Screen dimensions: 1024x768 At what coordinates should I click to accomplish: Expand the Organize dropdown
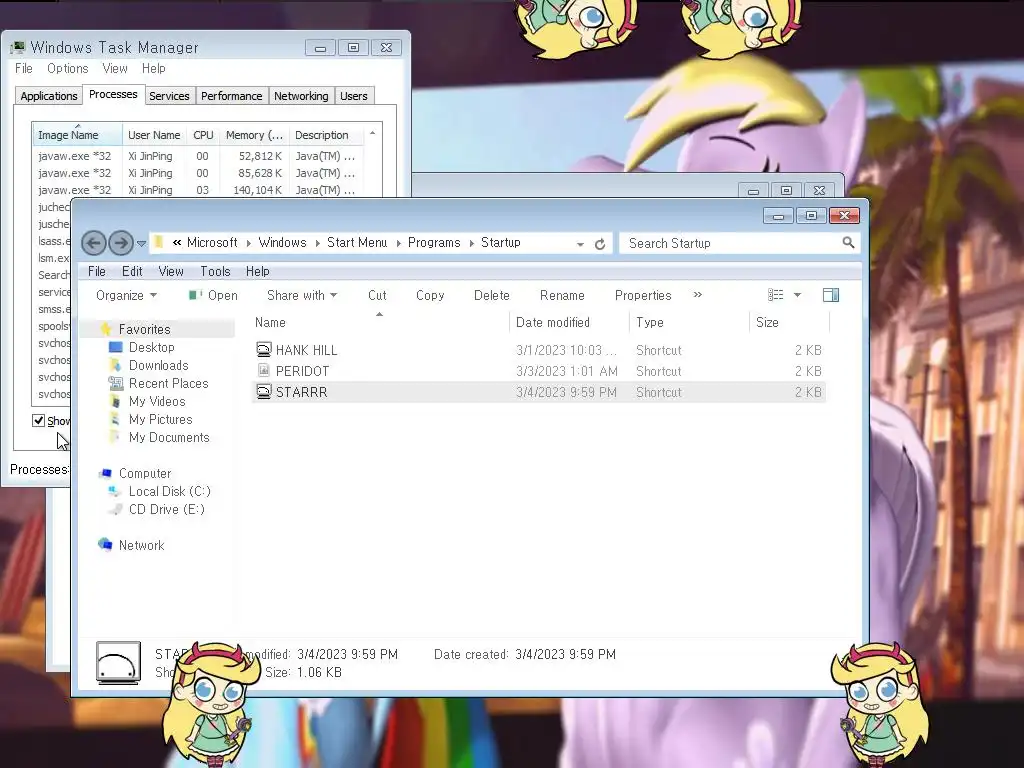pyautogui.click(x=127, y=295)
